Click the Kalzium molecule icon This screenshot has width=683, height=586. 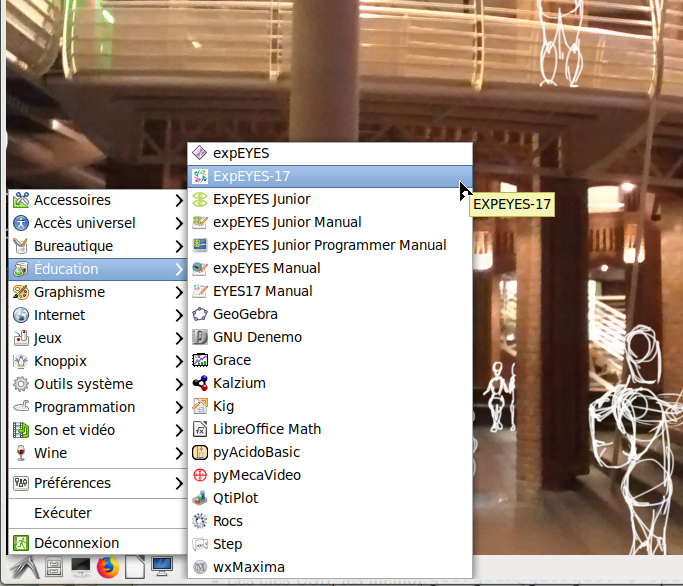coord(199,383)
